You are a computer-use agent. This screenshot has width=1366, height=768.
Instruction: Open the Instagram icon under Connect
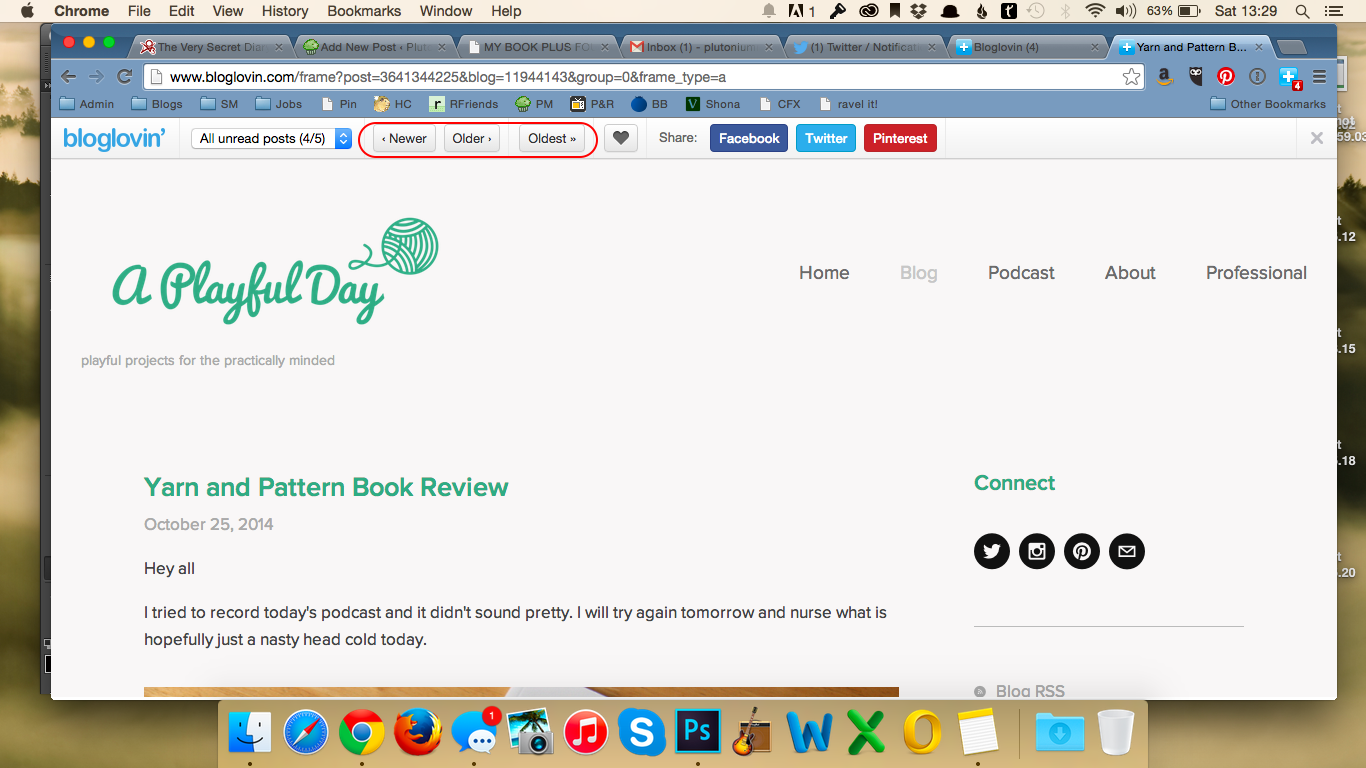coord(1037,551)
